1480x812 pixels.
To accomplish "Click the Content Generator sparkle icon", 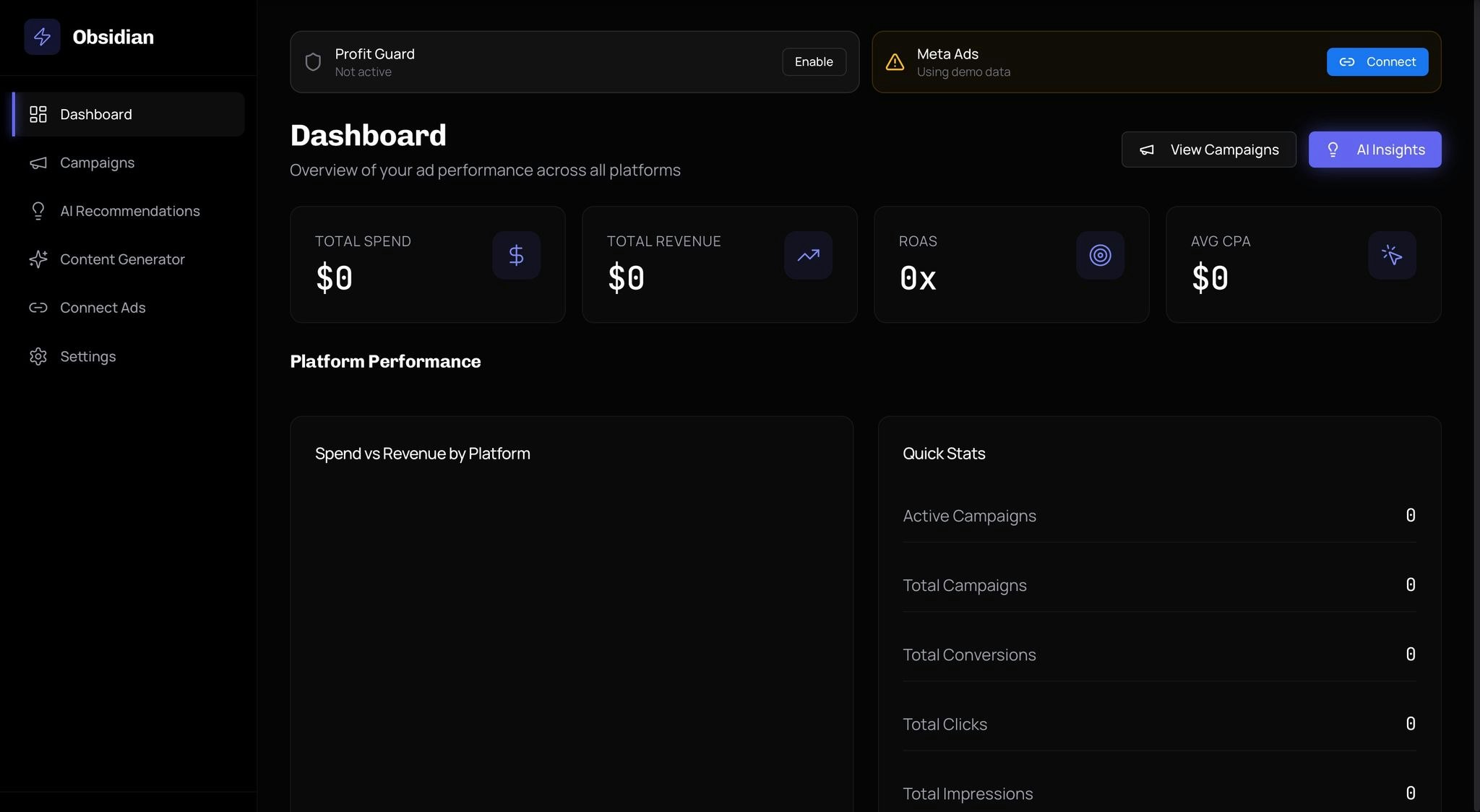I will [38, 259].
